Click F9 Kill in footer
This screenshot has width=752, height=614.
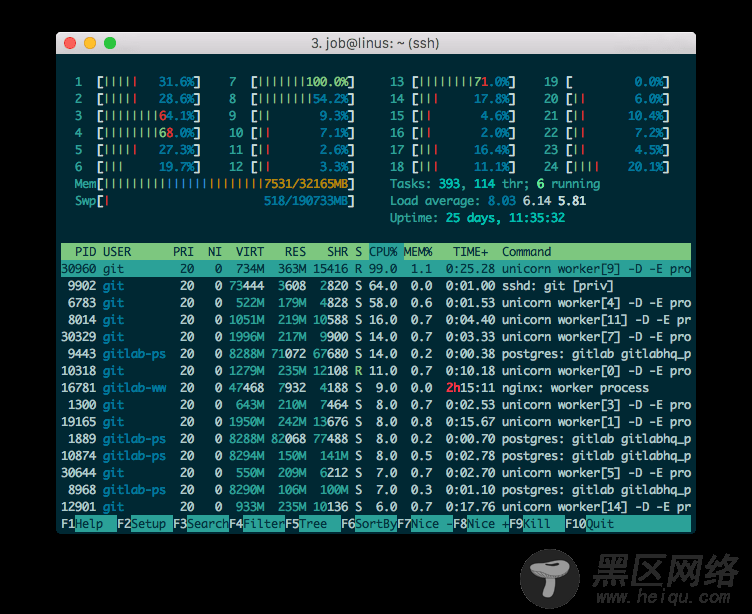pyautogui.click(x=537, y=523)
